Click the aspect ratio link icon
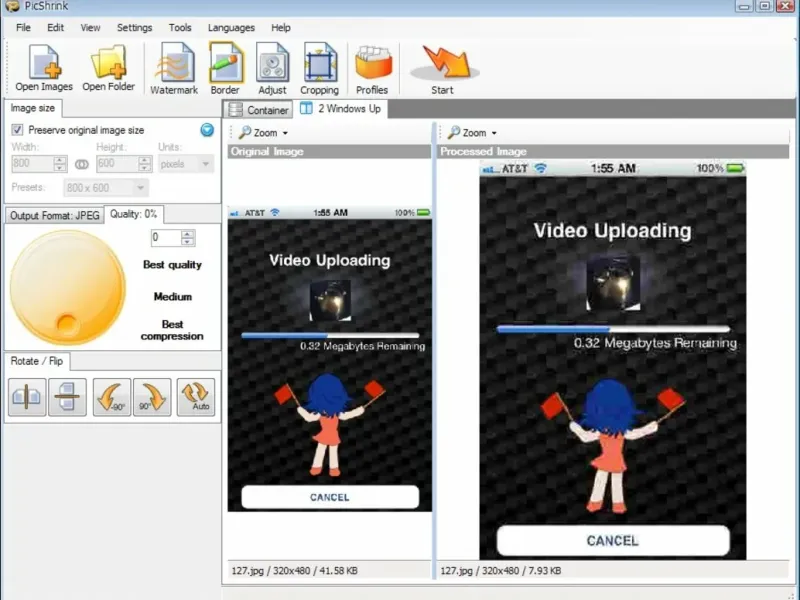The width and height of the screenshot is (800, 600). (82, 164)
